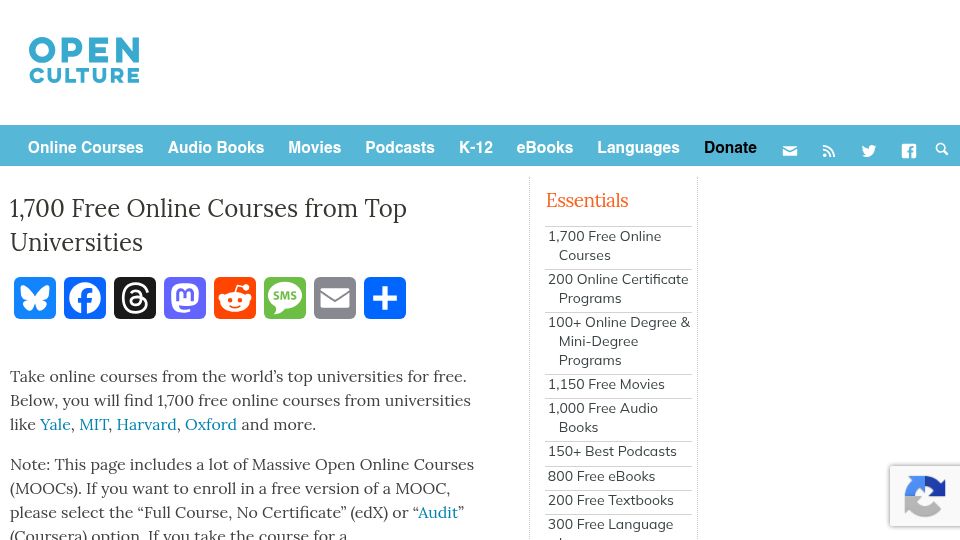Image resolution: width=960 pixels, height=540 pixels.
Task: Open 1,000 Free Audio Books link
Action: click(603, 418)
